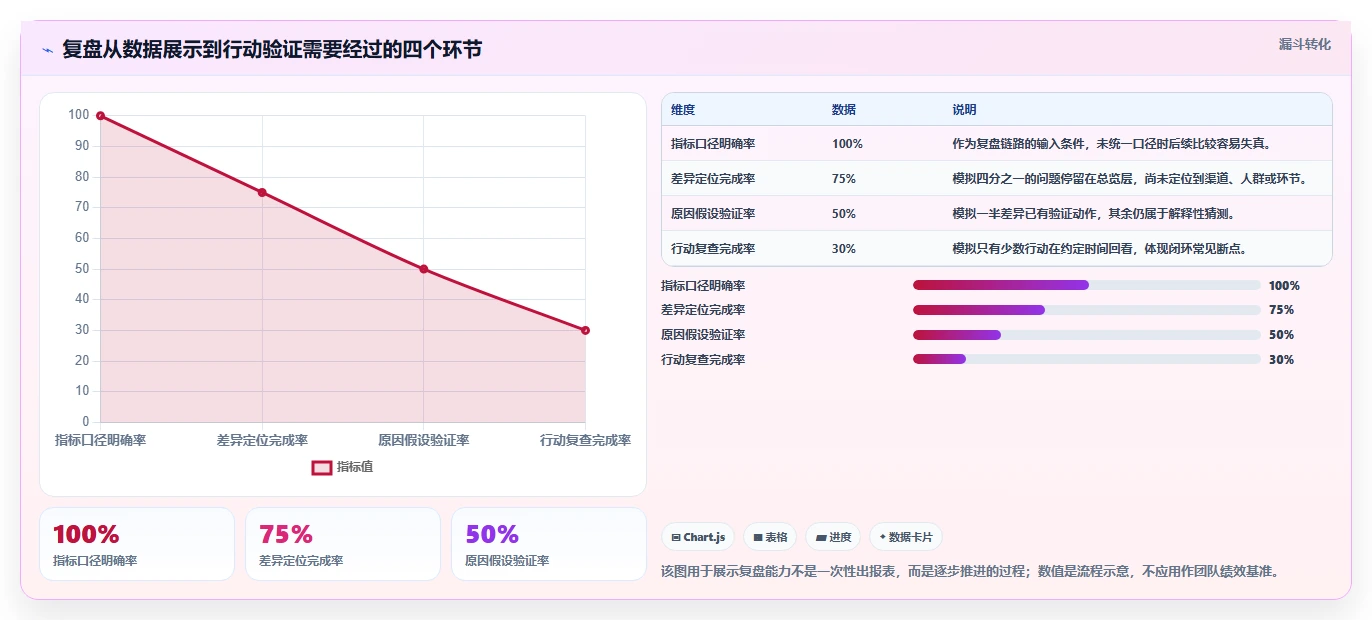Click the chart point at 行动复查完成率 30
Image resolution: width=1372 pixels, height=620 pixels.
click(x=585, y=330)
